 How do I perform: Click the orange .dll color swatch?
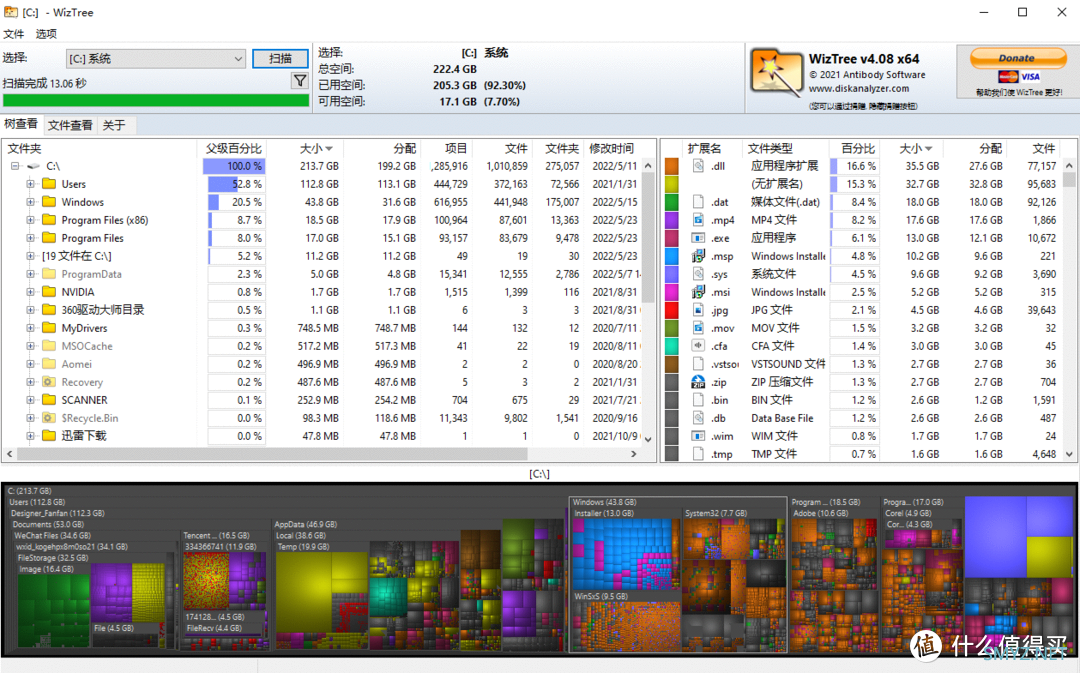pos(672,166)
